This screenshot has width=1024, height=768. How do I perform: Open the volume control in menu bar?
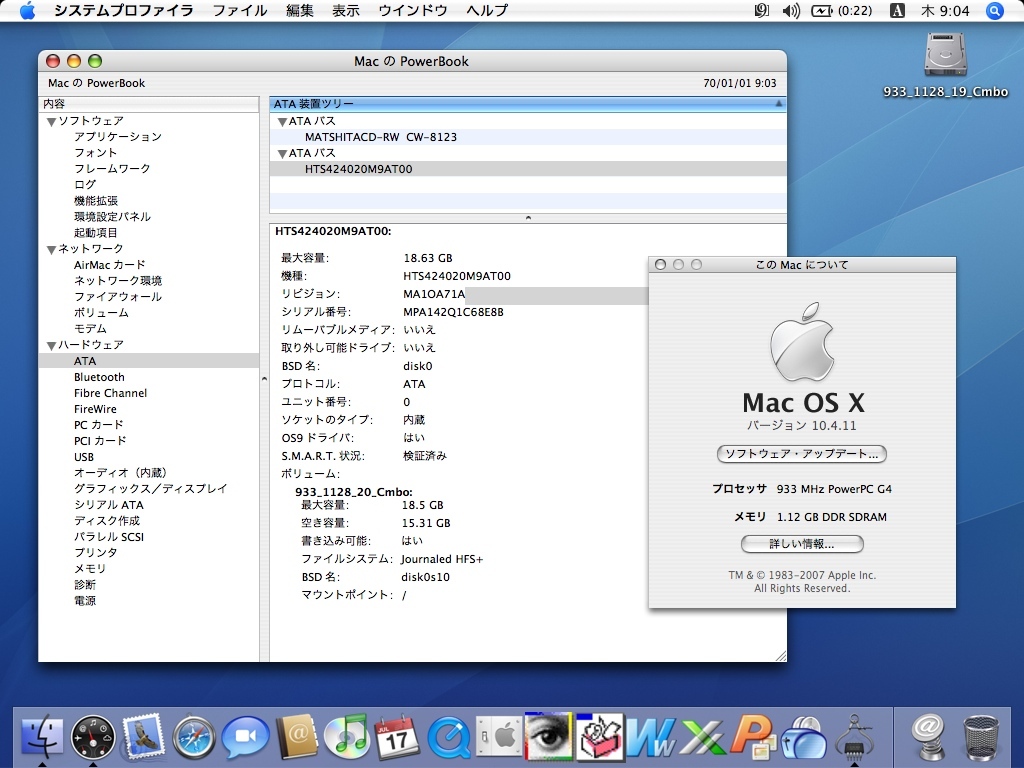pos(791,11)
